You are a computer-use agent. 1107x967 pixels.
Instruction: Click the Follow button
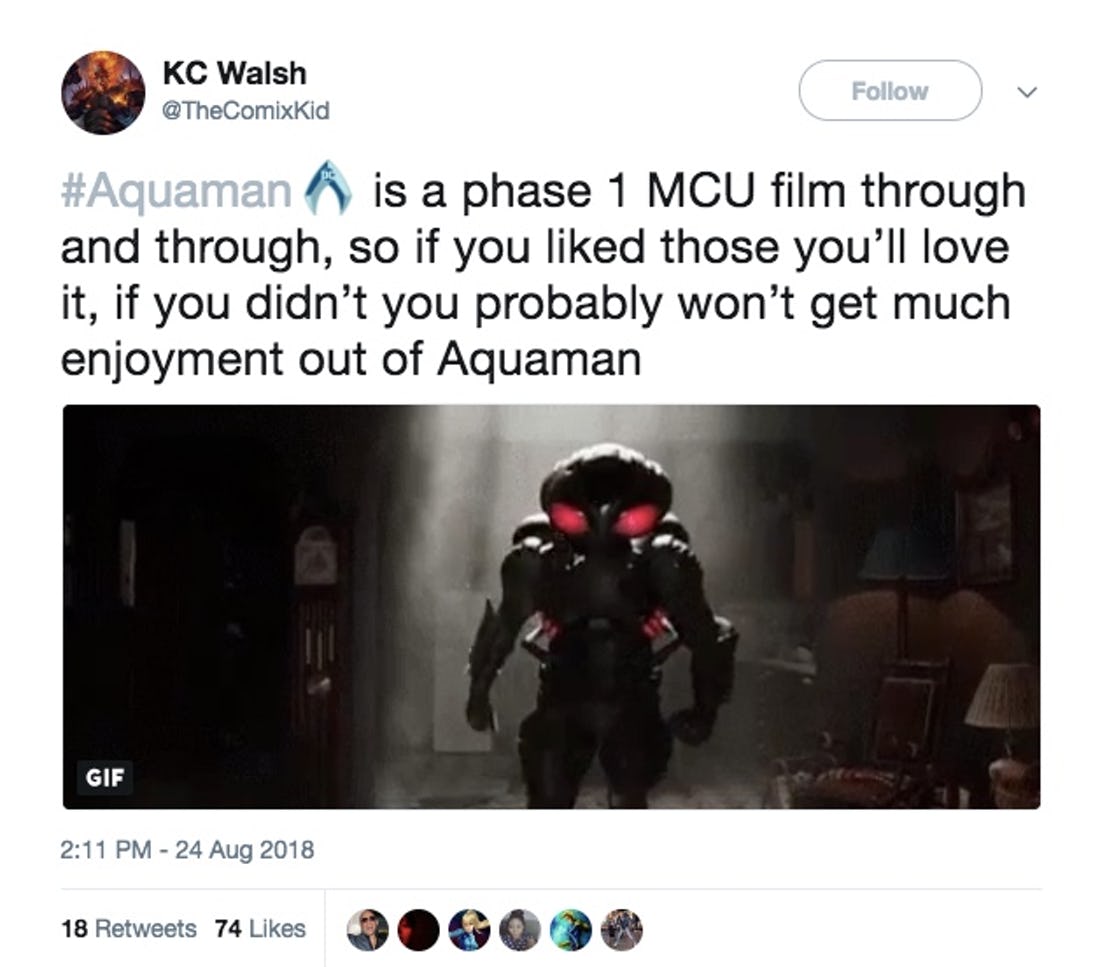coord(890,90)
